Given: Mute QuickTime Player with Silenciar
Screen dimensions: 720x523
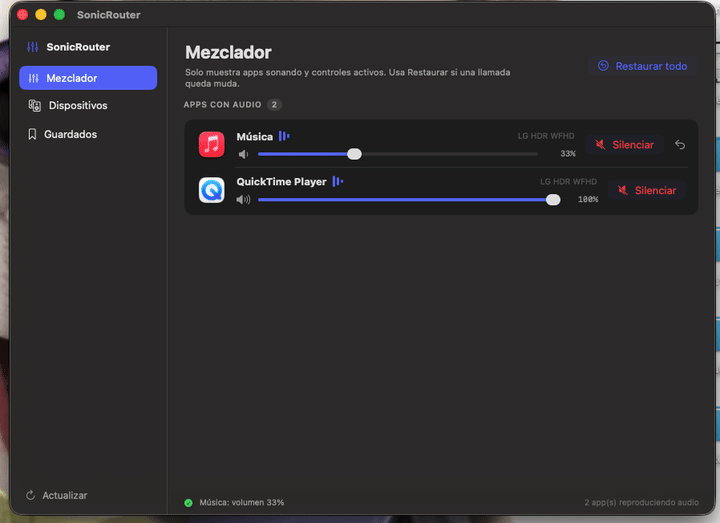Looking at the screenshot, I should 647,190.
